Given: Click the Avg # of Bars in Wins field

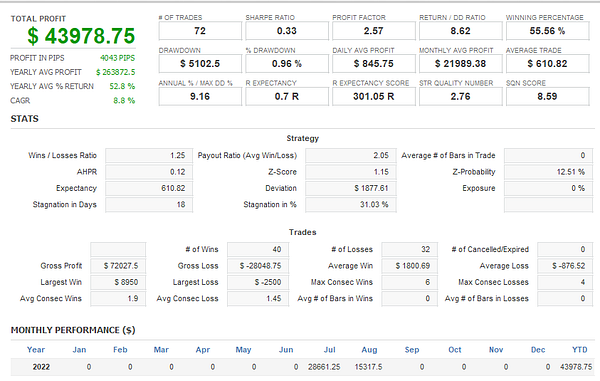Looking at the screenshot, I should click(x=409, y=299).
